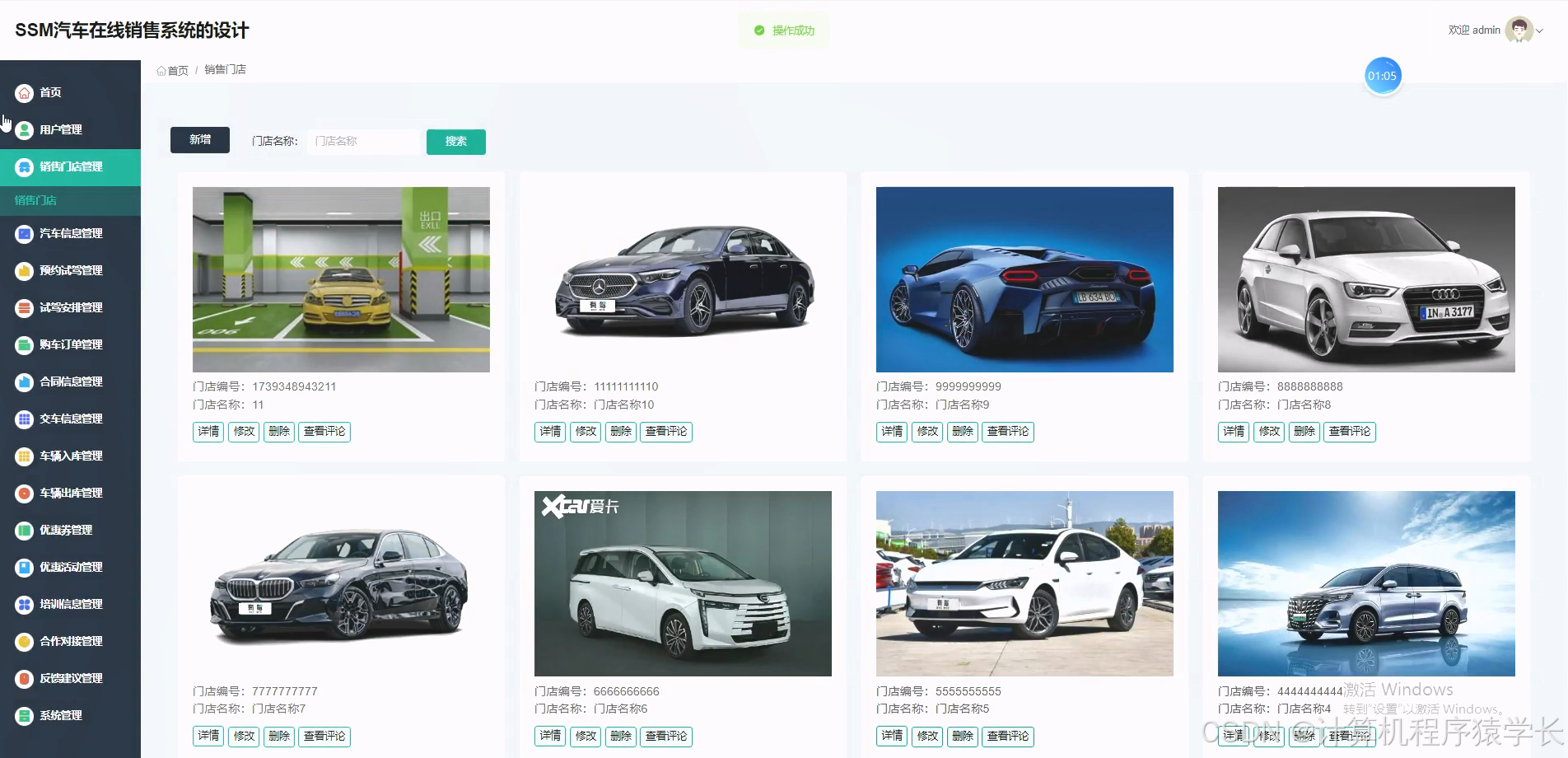Click the 试驾安排管理 sidebar icon
Image resolution: width=1568 pixels, height=758 pixels.
25,308
